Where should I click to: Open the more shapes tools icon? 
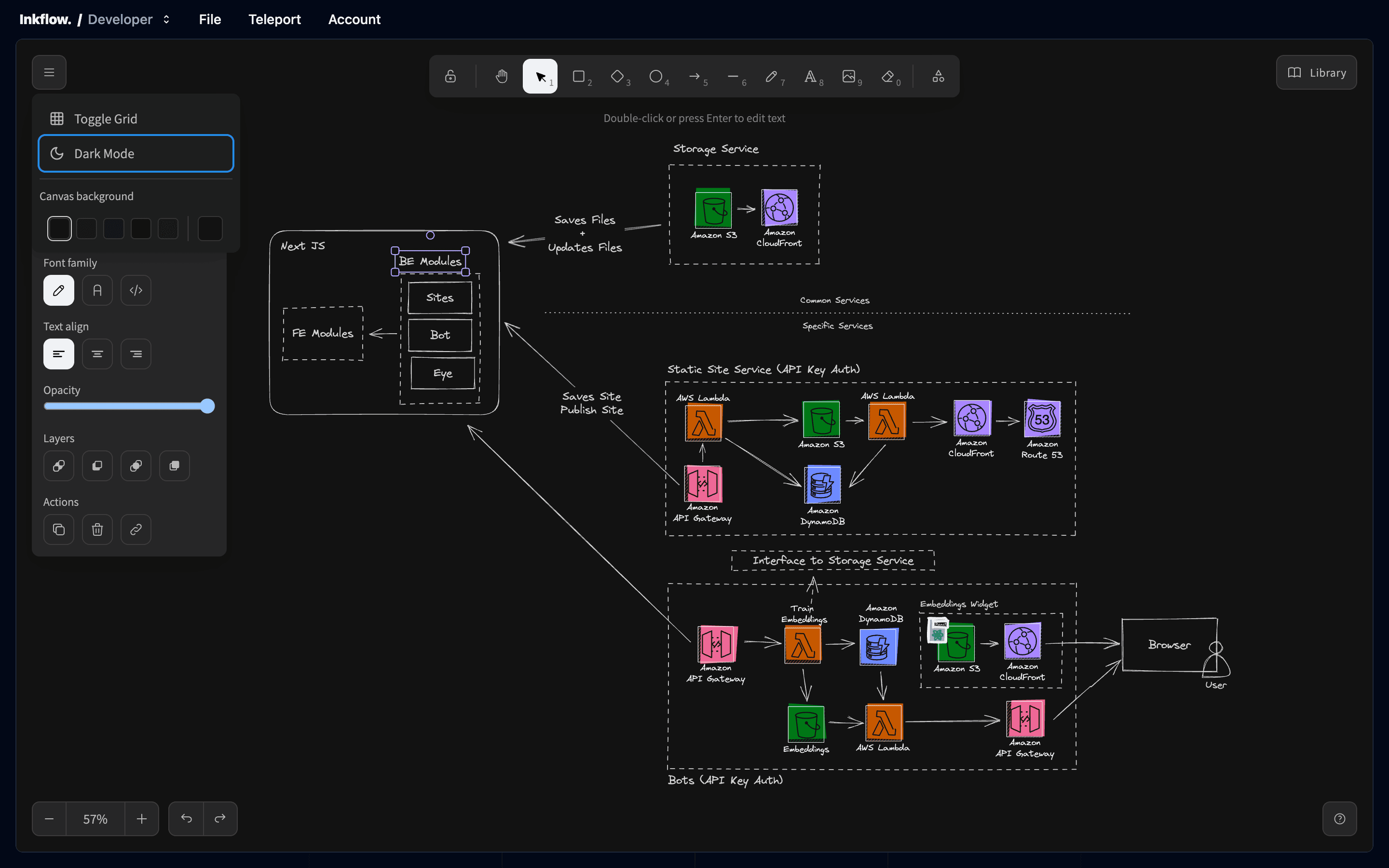[x=939, y=76]
